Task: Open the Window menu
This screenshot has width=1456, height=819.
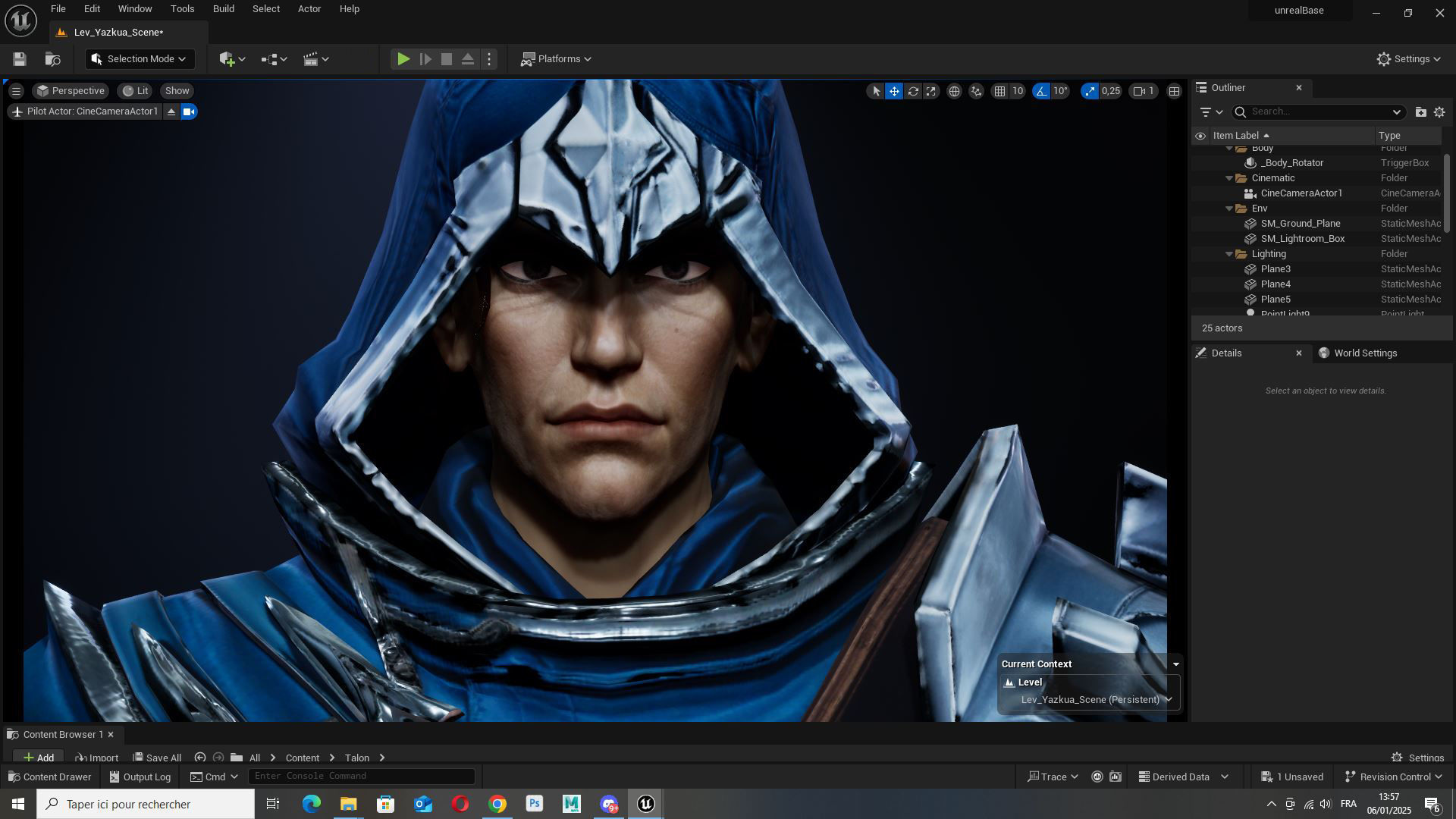Action: pyautogui.click(x=135, y=9)
